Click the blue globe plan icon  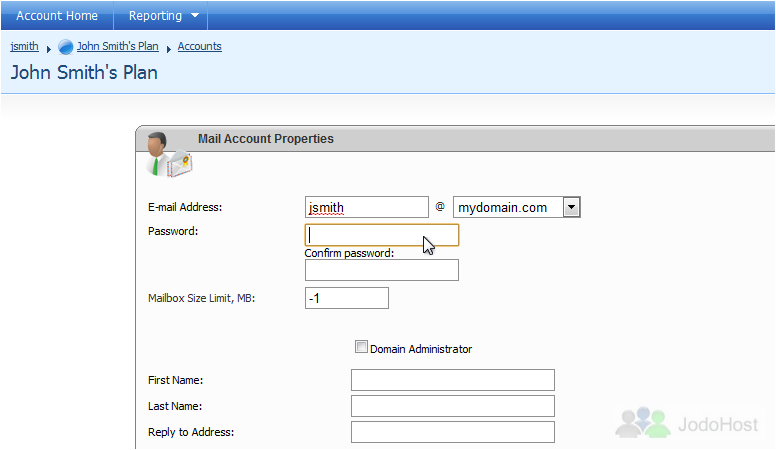click(x=65, y=47)
